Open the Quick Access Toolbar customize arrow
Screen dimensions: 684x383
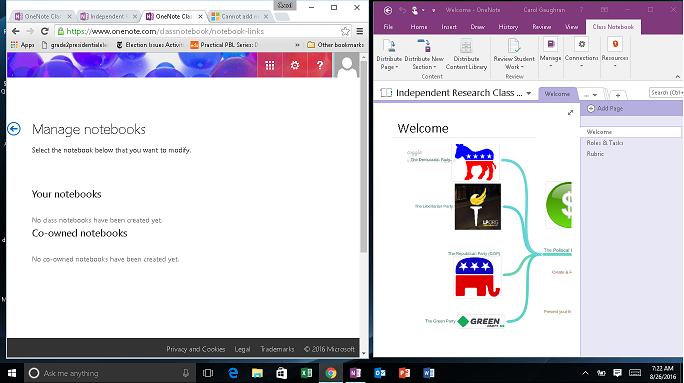tap(433, 10)
